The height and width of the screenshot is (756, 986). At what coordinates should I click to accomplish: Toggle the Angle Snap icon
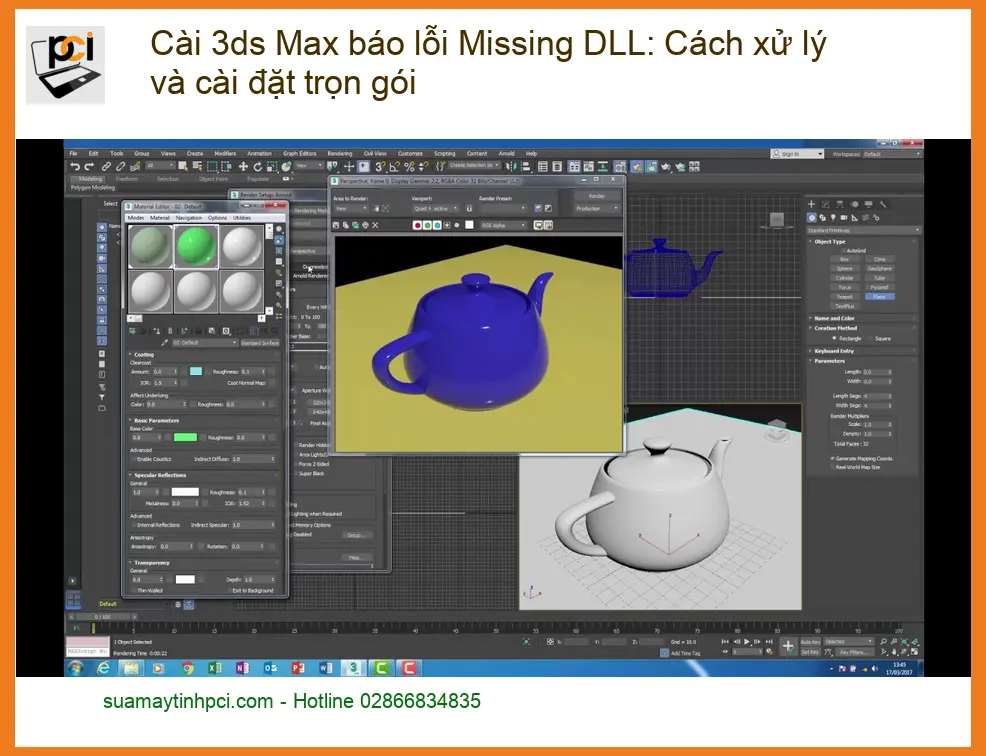click(x=394, y=167)
